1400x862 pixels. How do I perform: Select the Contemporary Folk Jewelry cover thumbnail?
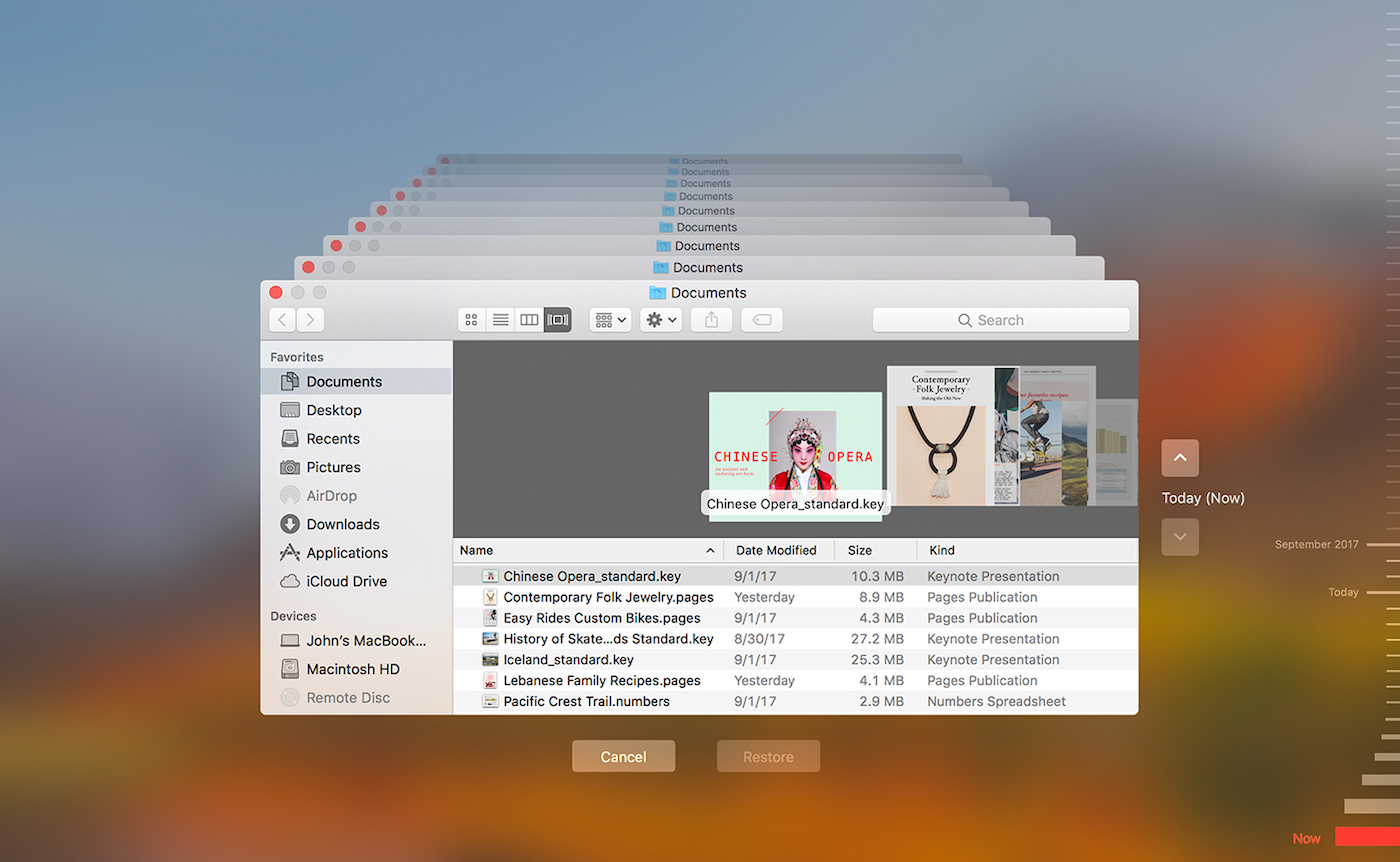940,436
